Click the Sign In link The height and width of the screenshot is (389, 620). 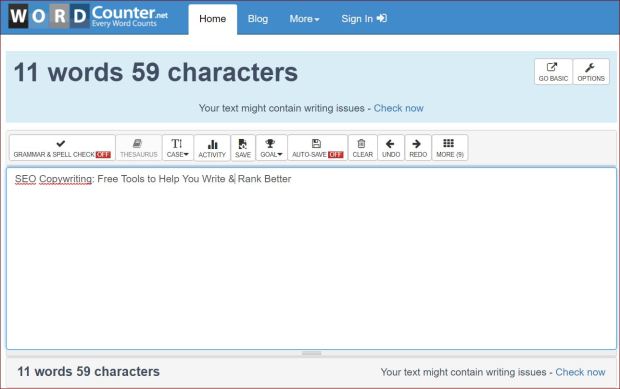tap(364, 19)
